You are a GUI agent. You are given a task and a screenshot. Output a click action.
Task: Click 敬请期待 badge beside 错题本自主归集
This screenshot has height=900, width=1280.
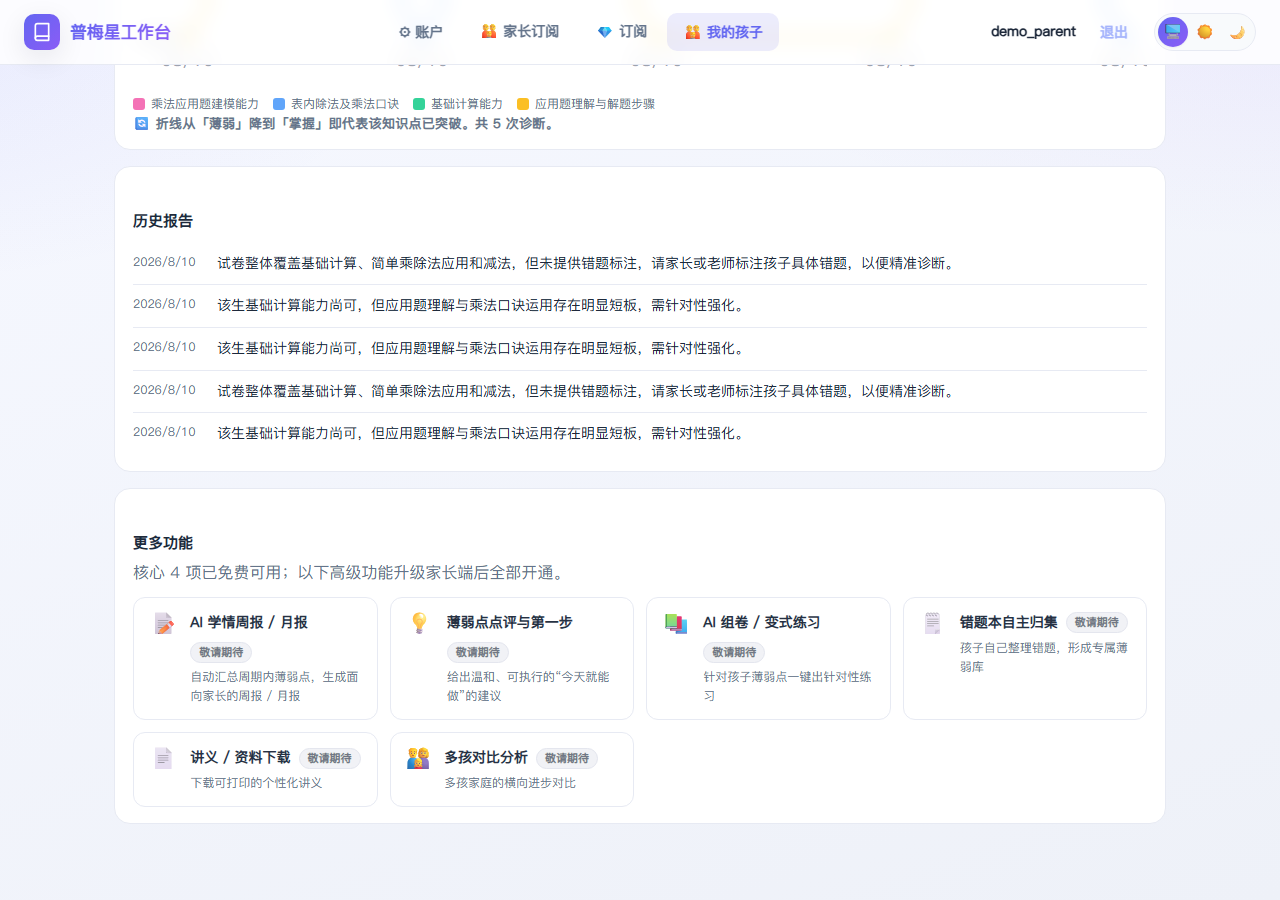1097,622
